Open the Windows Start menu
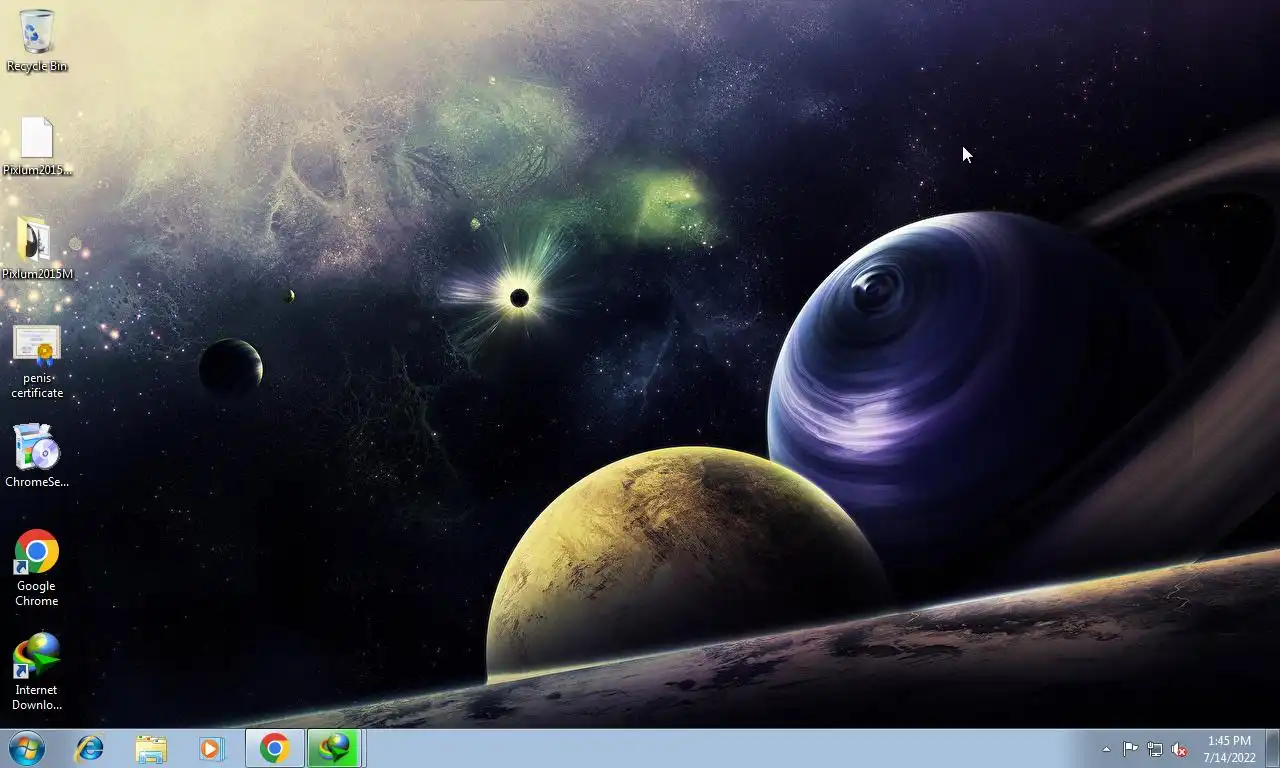The image size is (1280, 768). tap(26, 748)
